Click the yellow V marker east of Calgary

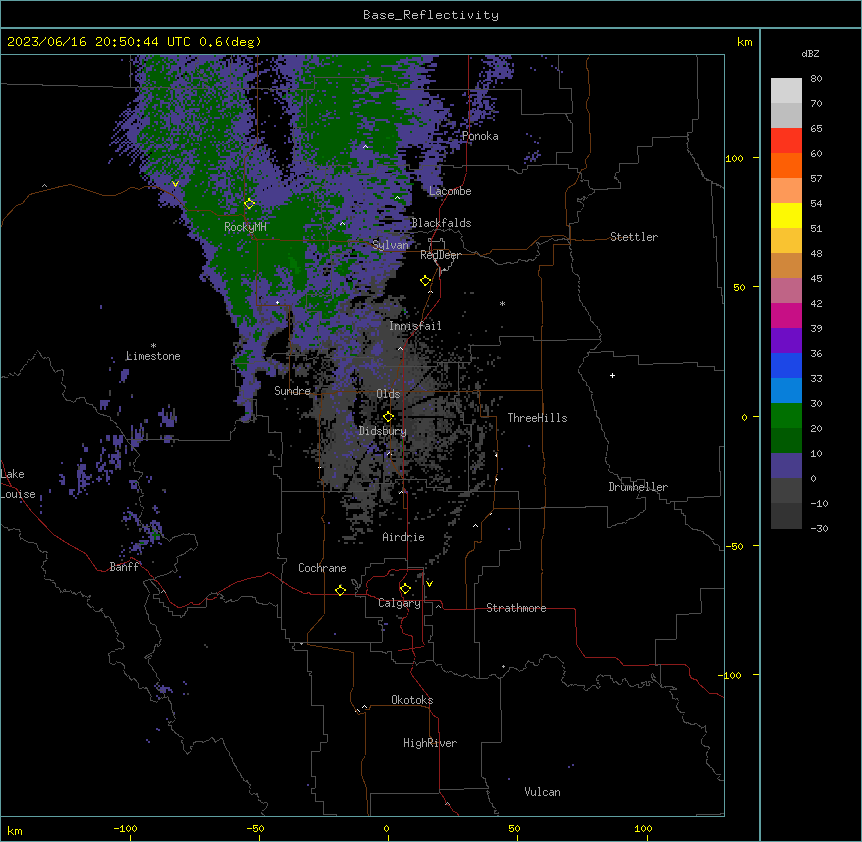click(429, 584)
